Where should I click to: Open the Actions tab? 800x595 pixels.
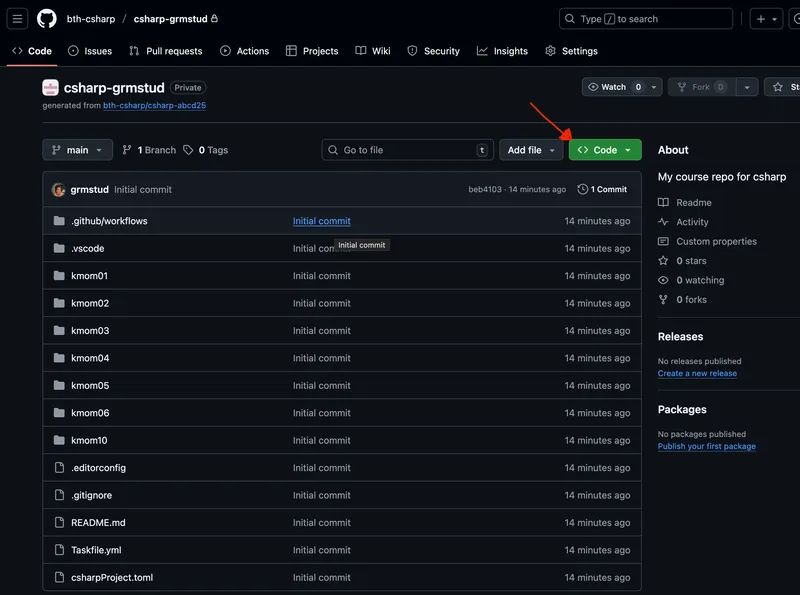(x=244, y=51)
